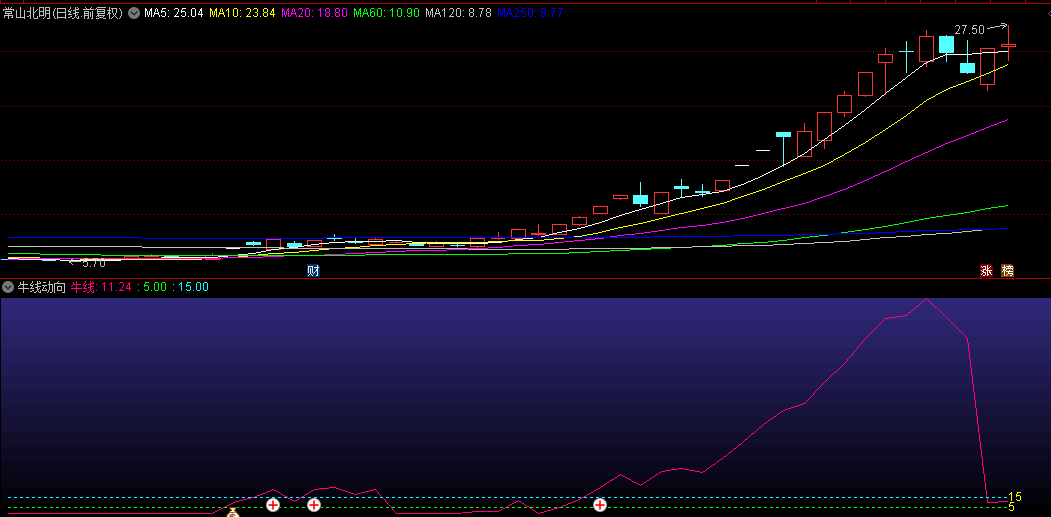This screenshot has height=517, width=1051.
Task: Expand the 牛线动向 indicator dropdown arrow
Action: [9, 287]
